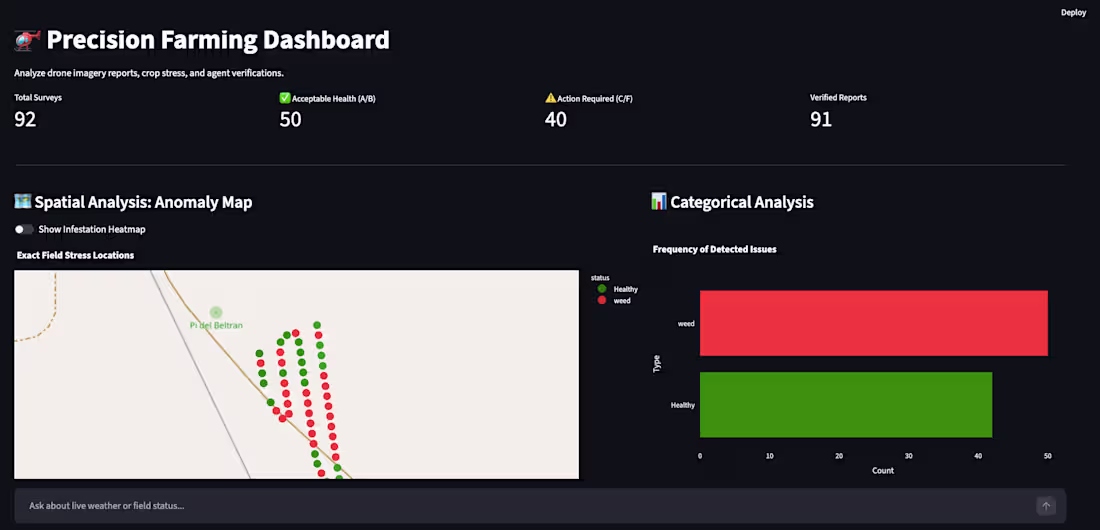Click the dashboard subtitle about drone imagery
The image size is (1100, 530).
click(149, 73)
